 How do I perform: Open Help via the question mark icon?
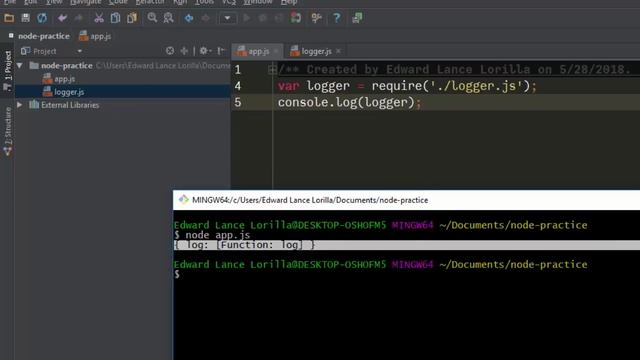(336, 18)
